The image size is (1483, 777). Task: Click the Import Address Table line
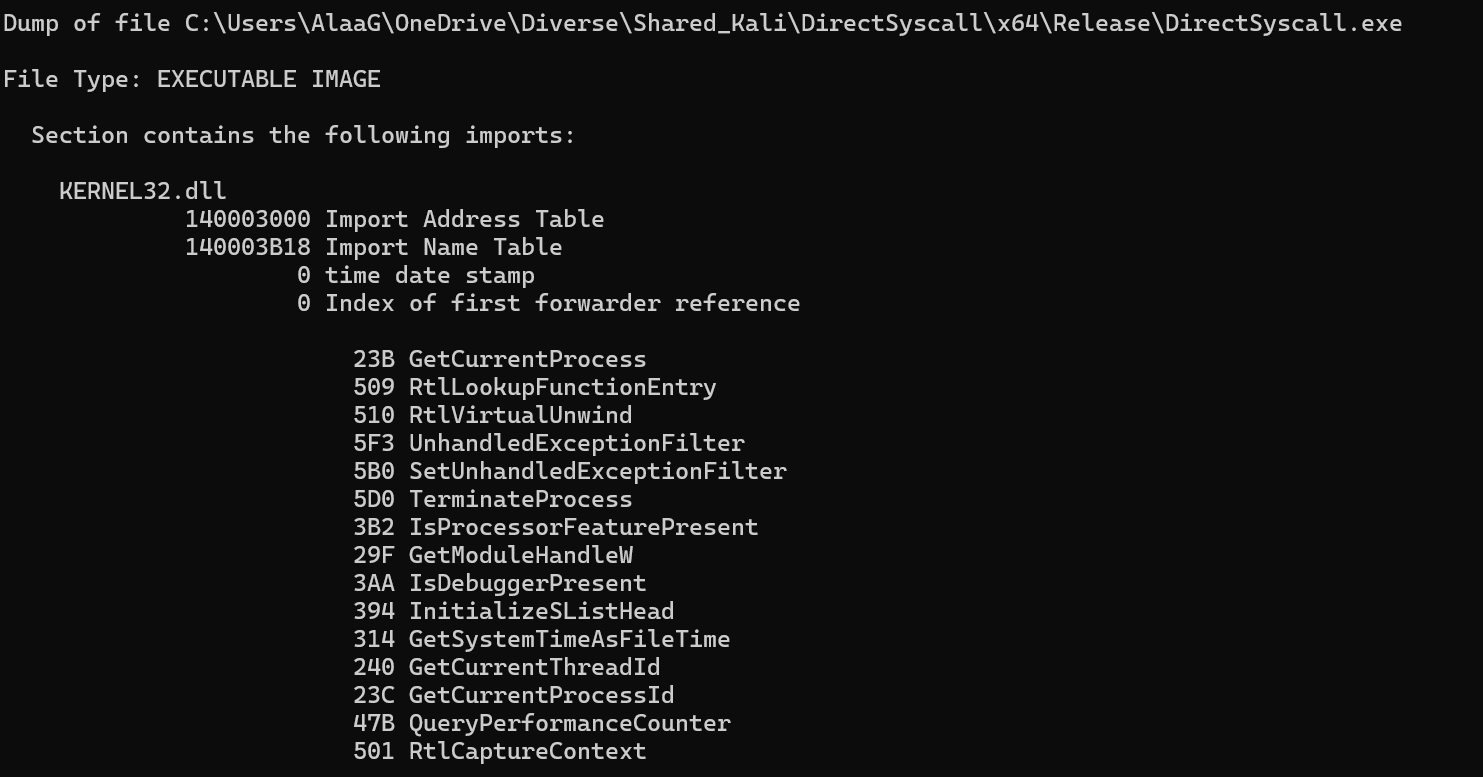pos(394,219)
